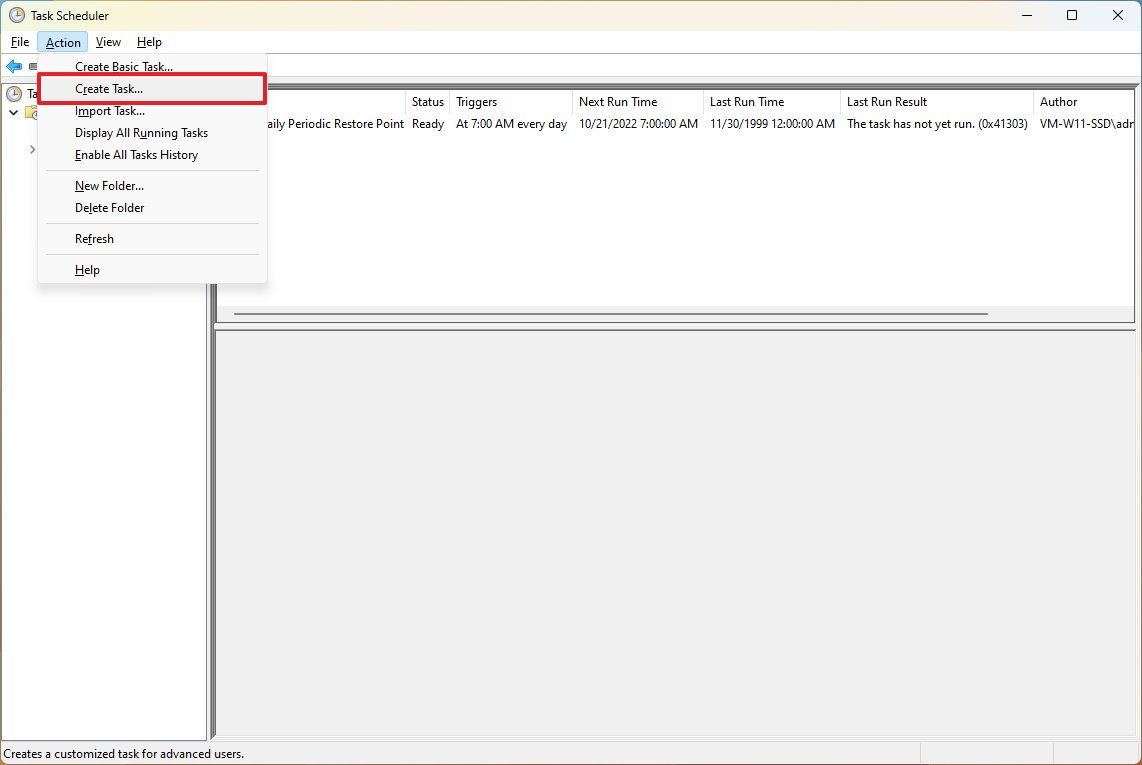Click the back navigation arrow
The height and width of the screenshot is (765, 1142).
point(13,66)
